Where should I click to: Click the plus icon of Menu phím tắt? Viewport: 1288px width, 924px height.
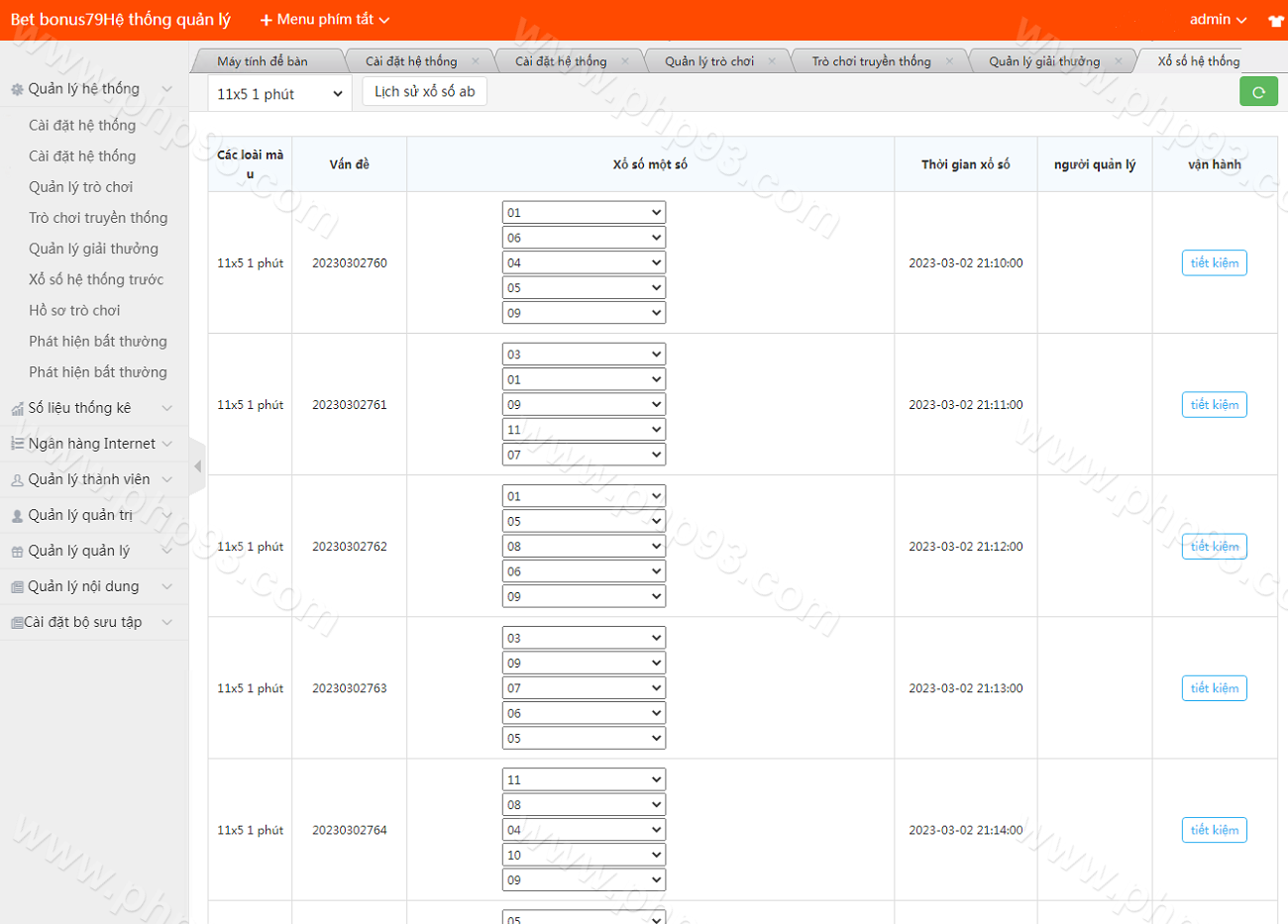[x=266, y=20]
